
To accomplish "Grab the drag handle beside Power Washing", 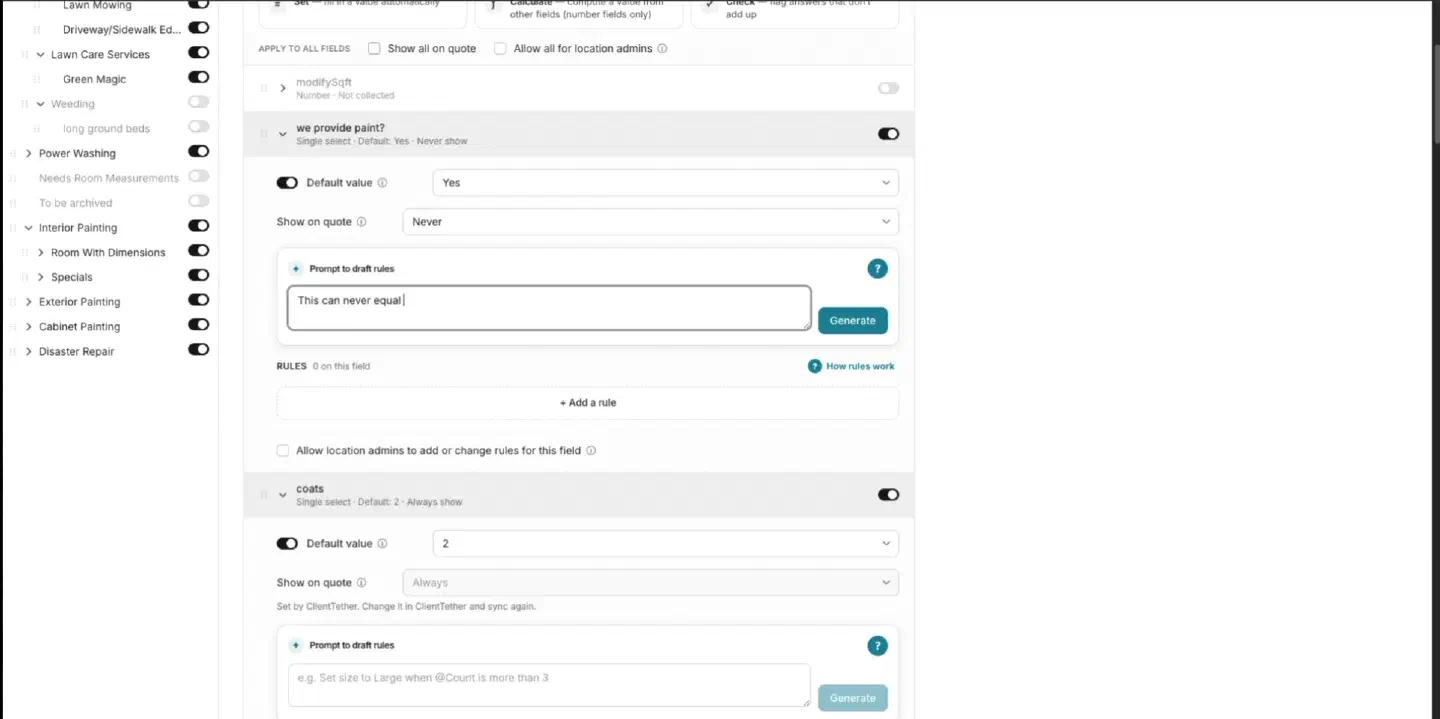I will point(13,153).
